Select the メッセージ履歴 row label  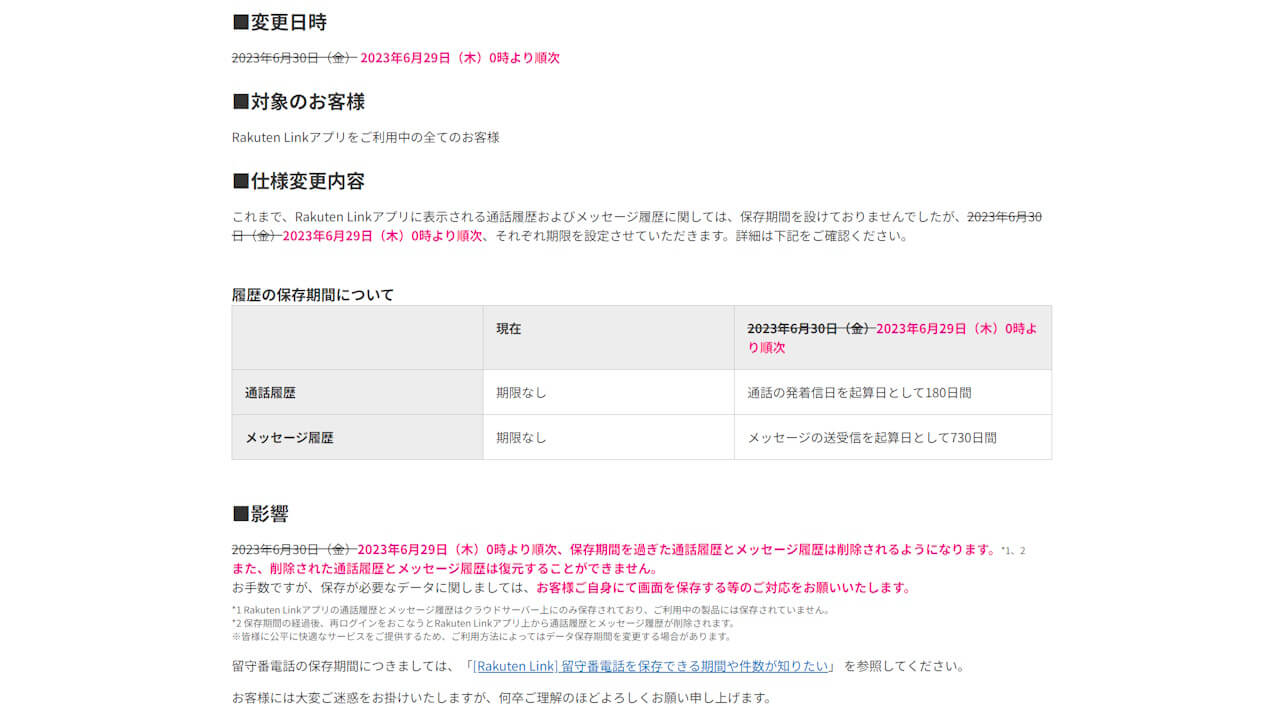290,437
